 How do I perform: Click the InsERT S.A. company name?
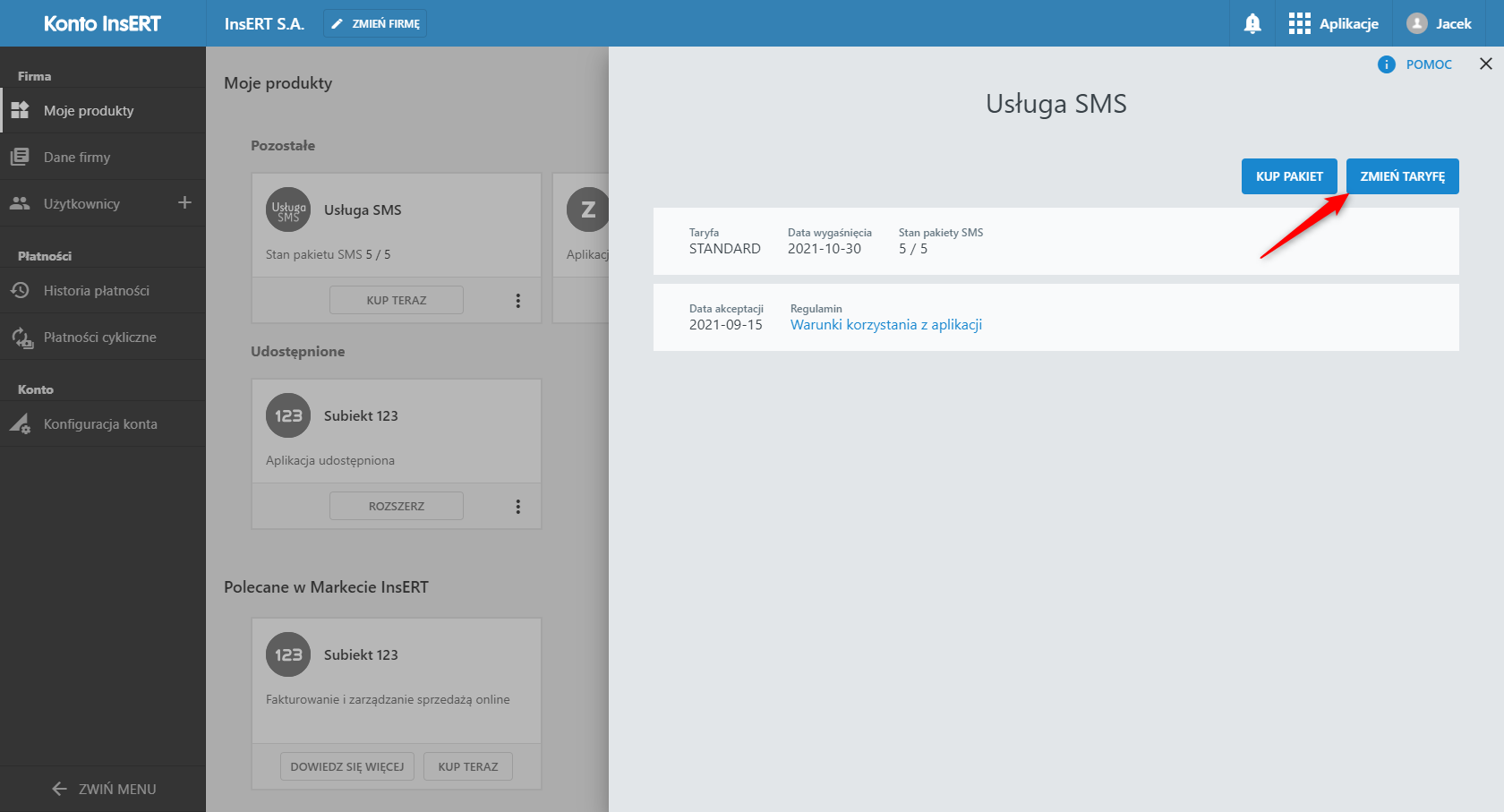click(264, 24)
